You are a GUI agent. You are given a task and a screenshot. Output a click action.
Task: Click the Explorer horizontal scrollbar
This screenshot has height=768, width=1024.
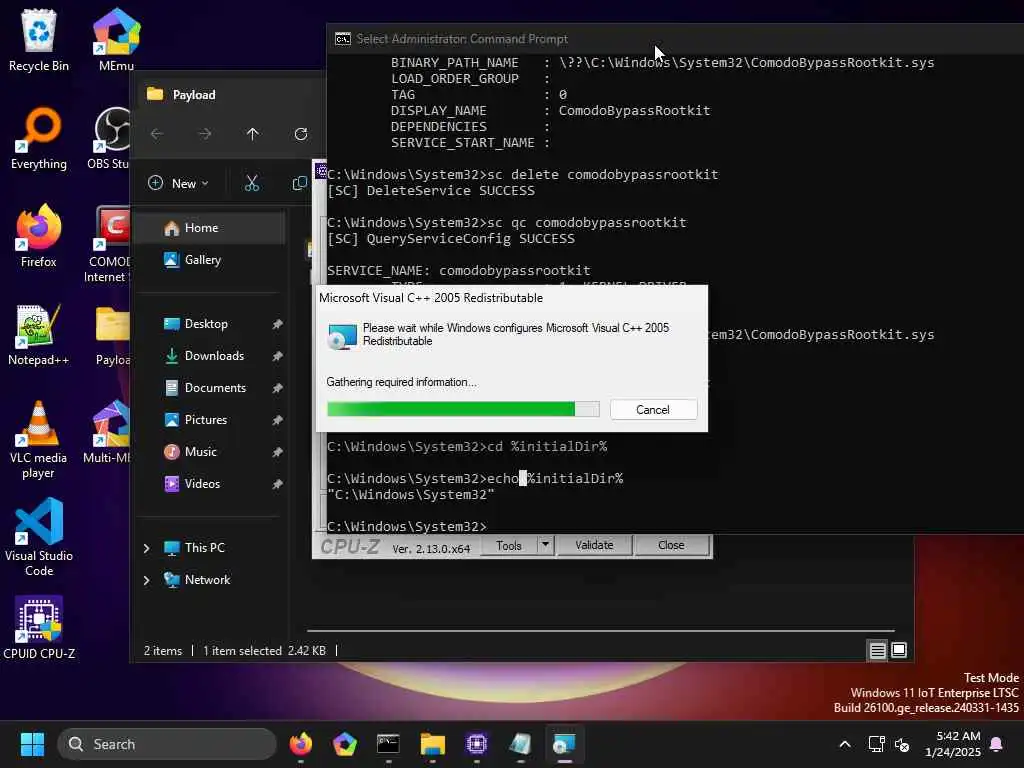[x=601, y=631]
